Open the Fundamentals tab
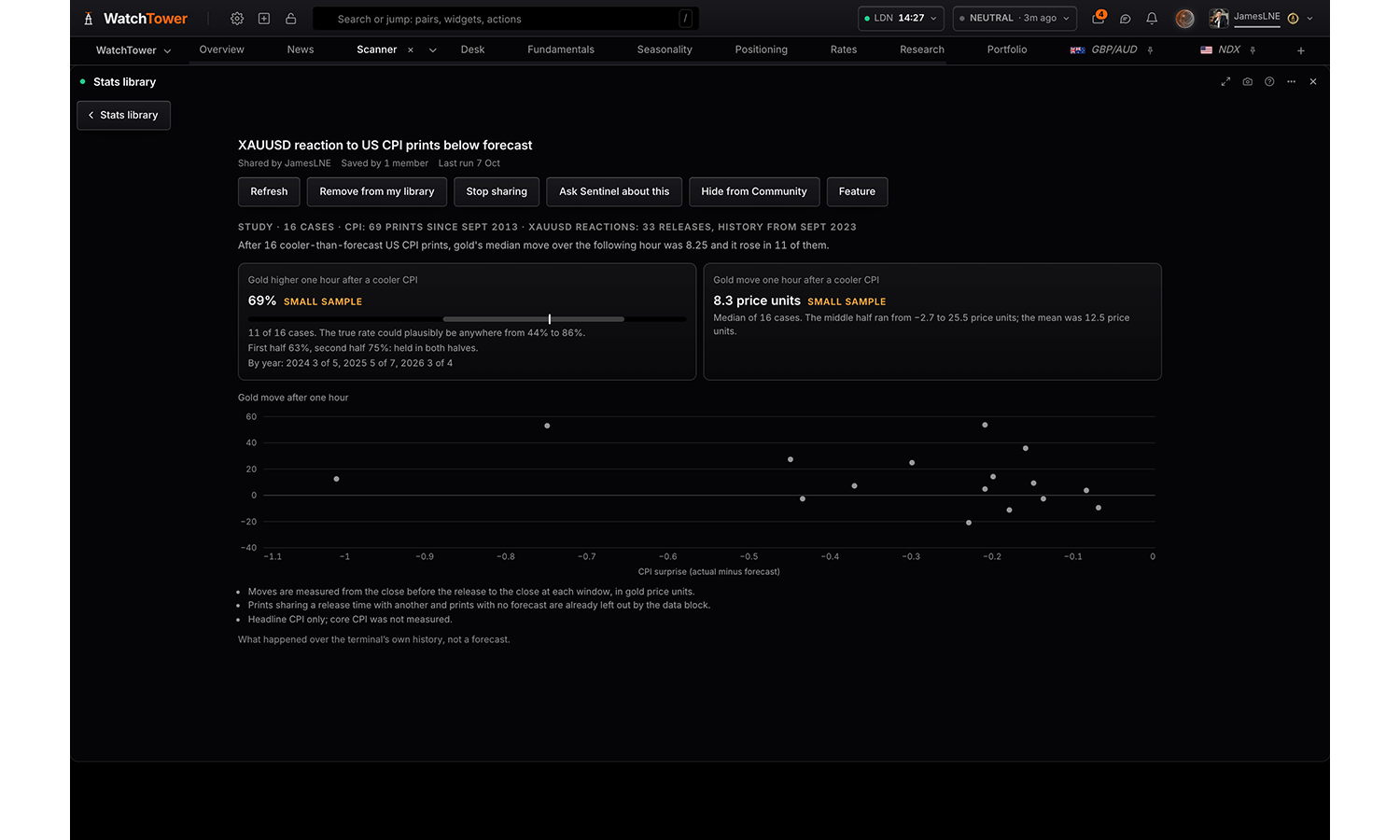This screenshot has height=840, width=1400. pos(561,49)
